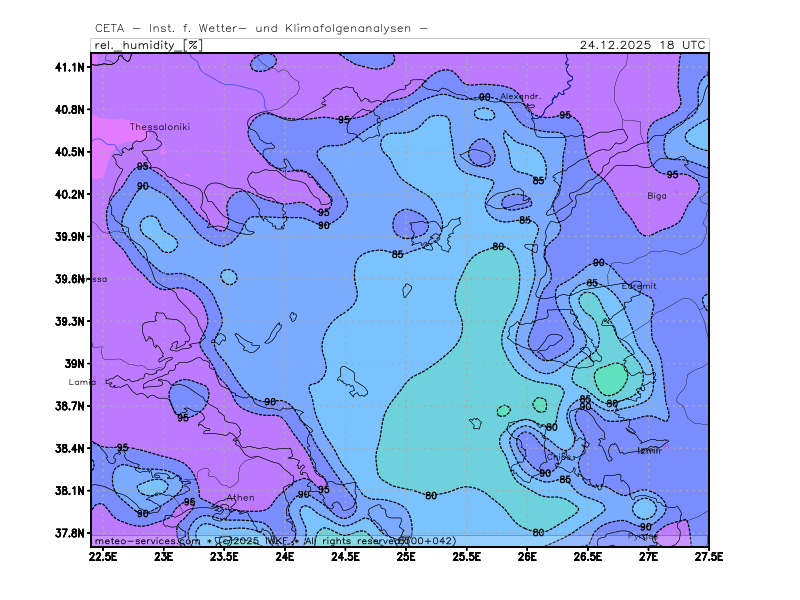The height and width of the screenshot is (600, 800).
Task: Select the rel. humidity [%] parameter label
Action: point(147,45)
